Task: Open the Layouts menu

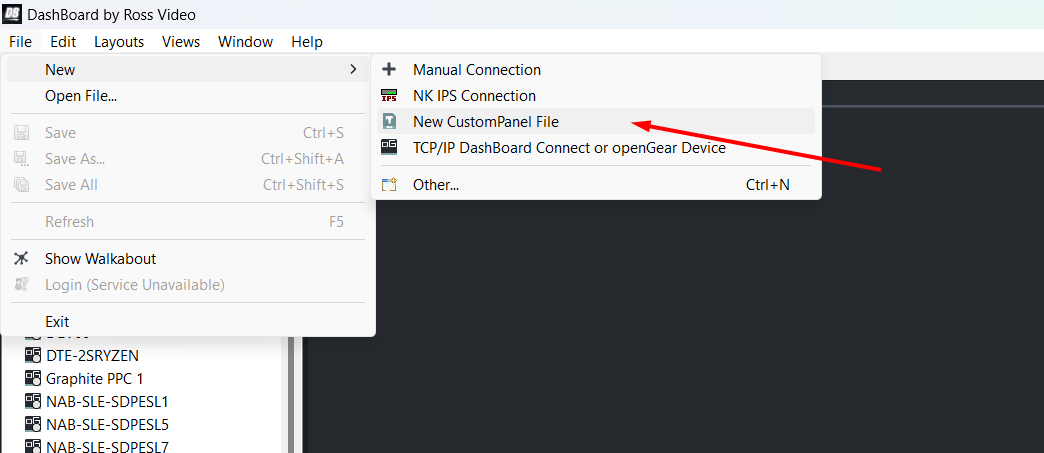Action: [119, 42]
